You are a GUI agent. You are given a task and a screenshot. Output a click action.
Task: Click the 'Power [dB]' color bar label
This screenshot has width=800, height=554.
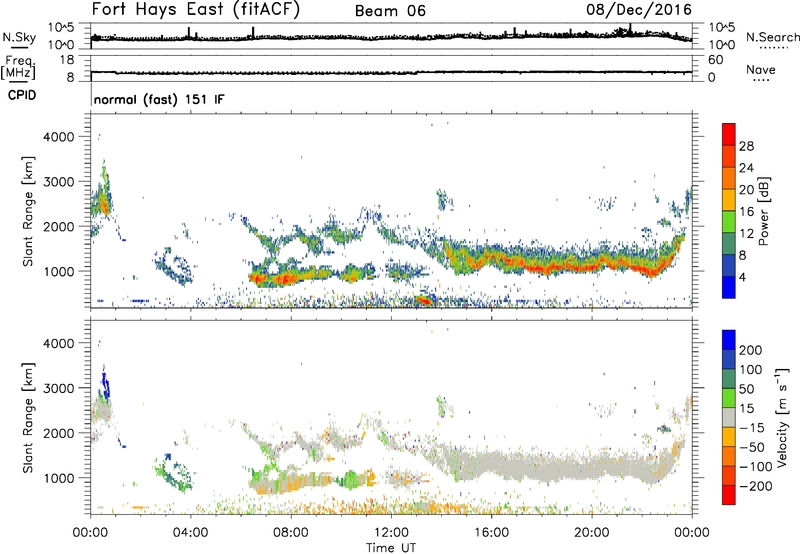coord(763,211)
